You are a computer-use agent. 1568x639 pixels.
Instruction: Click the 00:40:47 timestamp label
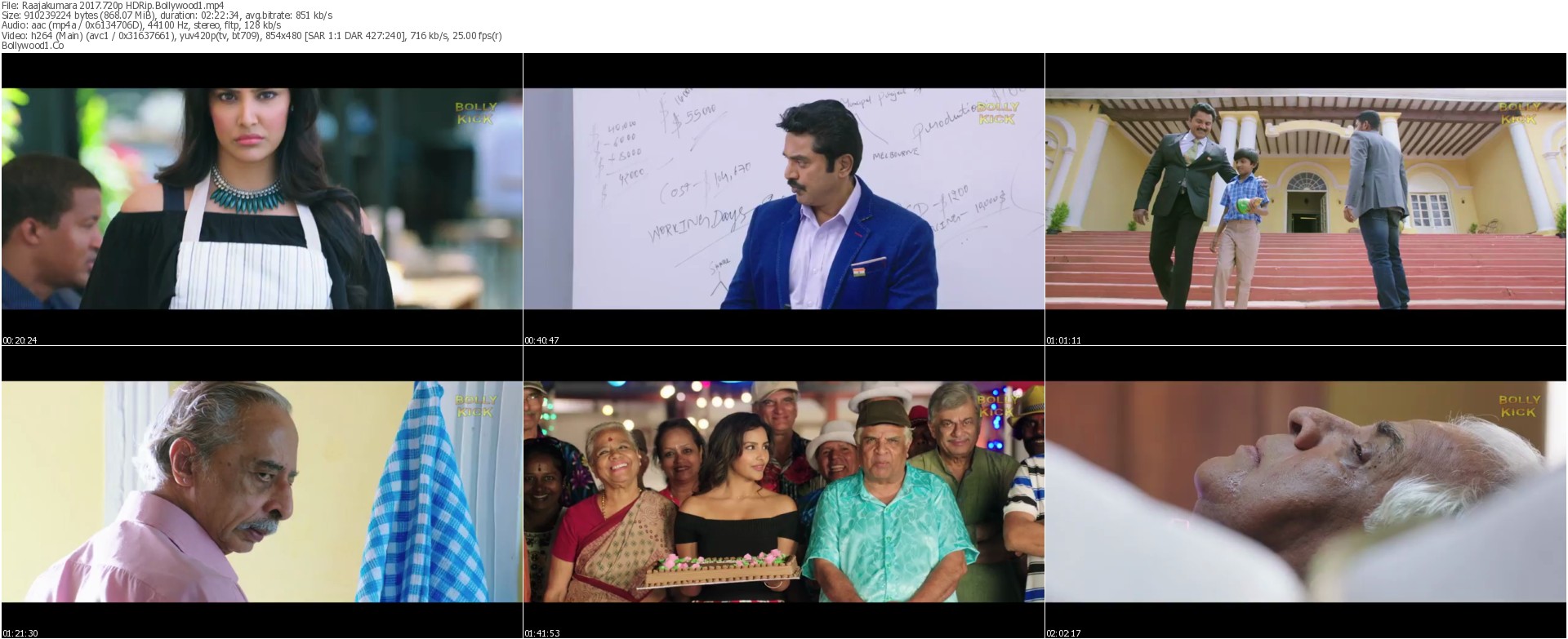pos(541,340)
